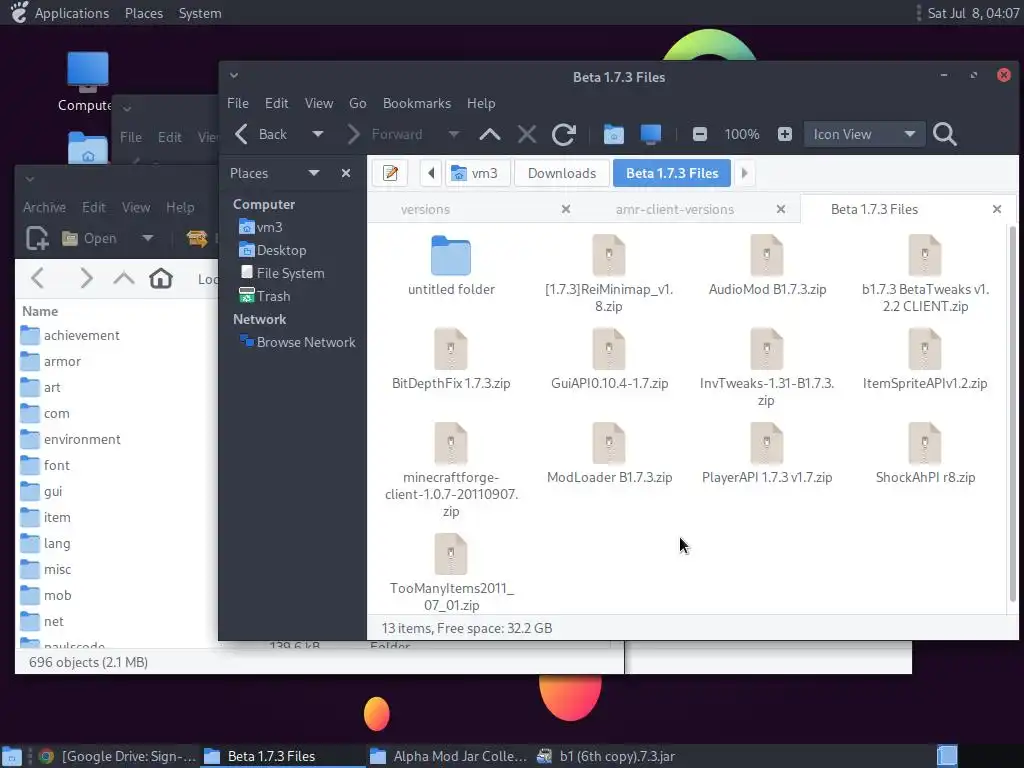The image size is (1024, 768).
Task: Toggle text-based location bar edit icon
Action: point(391,173)
